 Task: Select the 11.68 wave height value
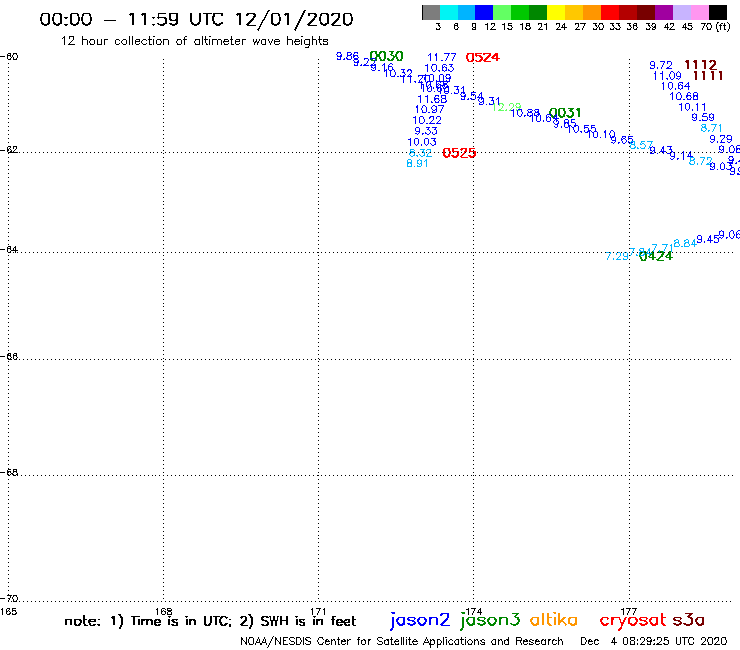[x=432, y=99]
